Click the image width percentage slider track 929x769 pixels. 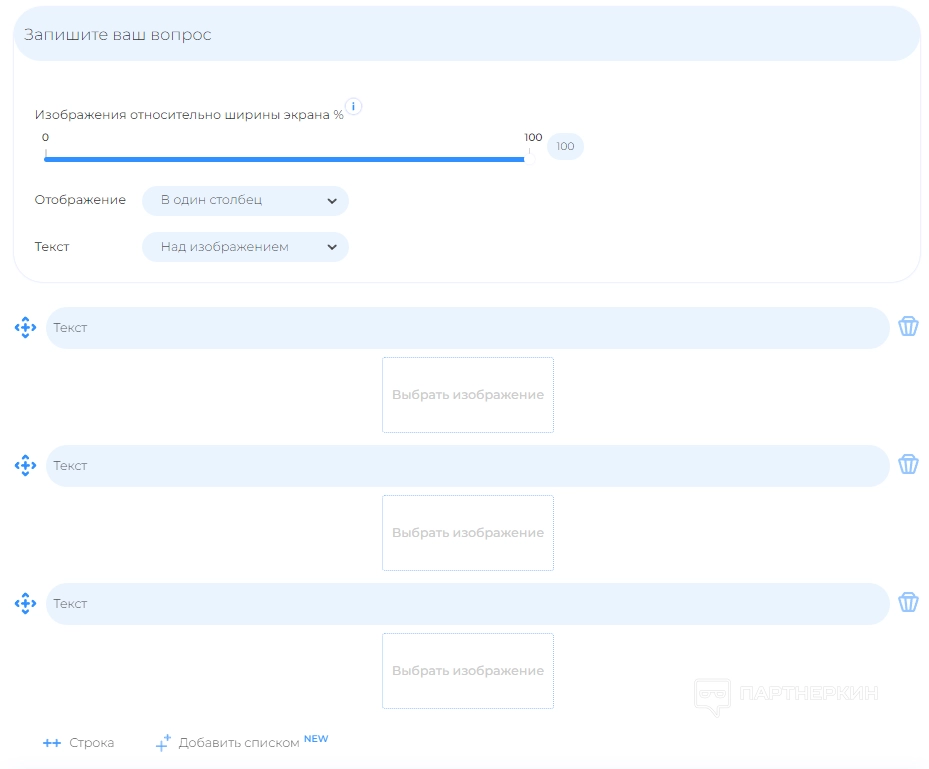(x=285, y=158)
